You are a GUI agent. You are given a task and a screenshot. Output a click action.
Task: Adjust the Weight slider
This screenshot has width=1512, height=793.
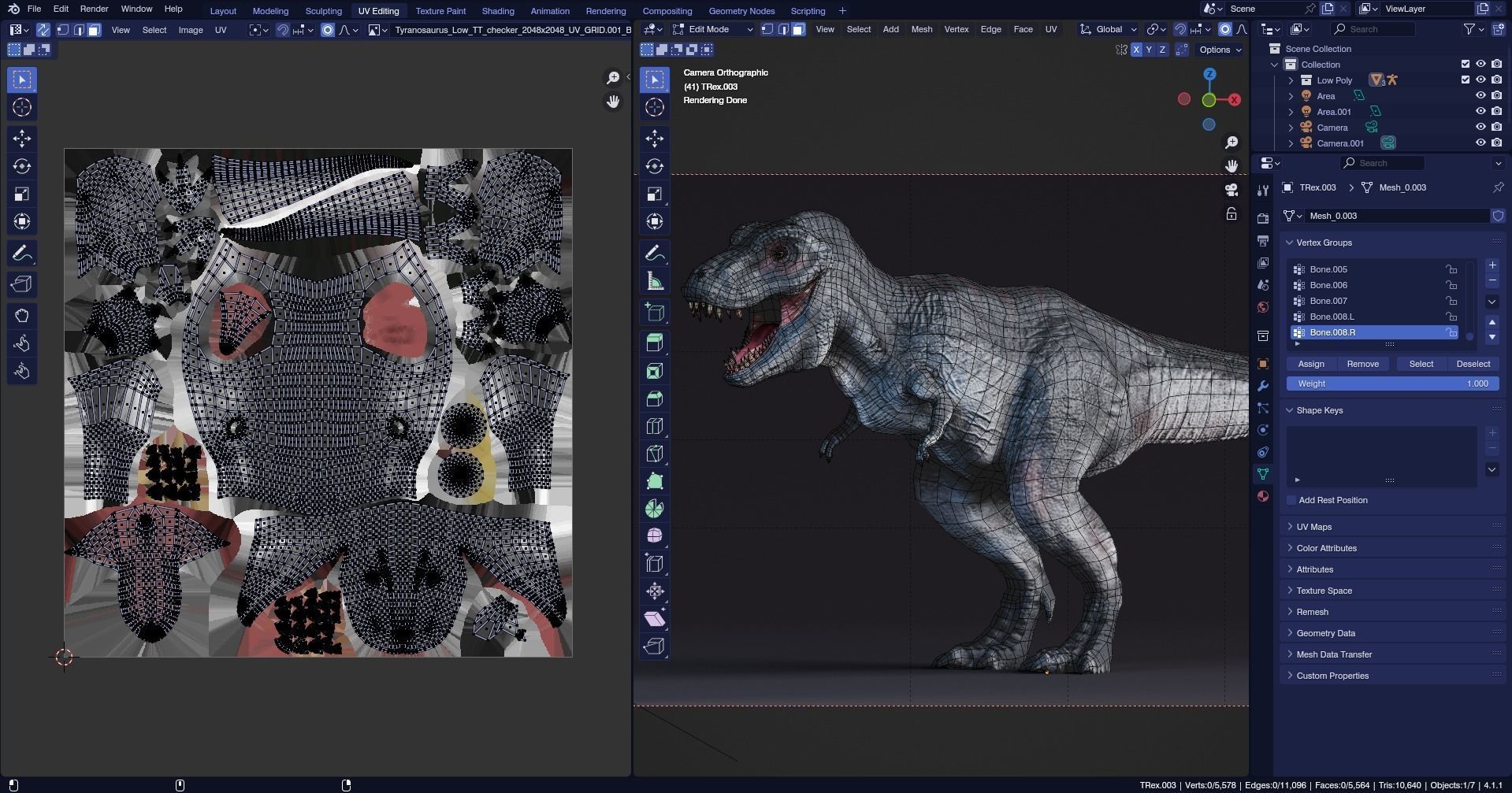[1392, 384]
